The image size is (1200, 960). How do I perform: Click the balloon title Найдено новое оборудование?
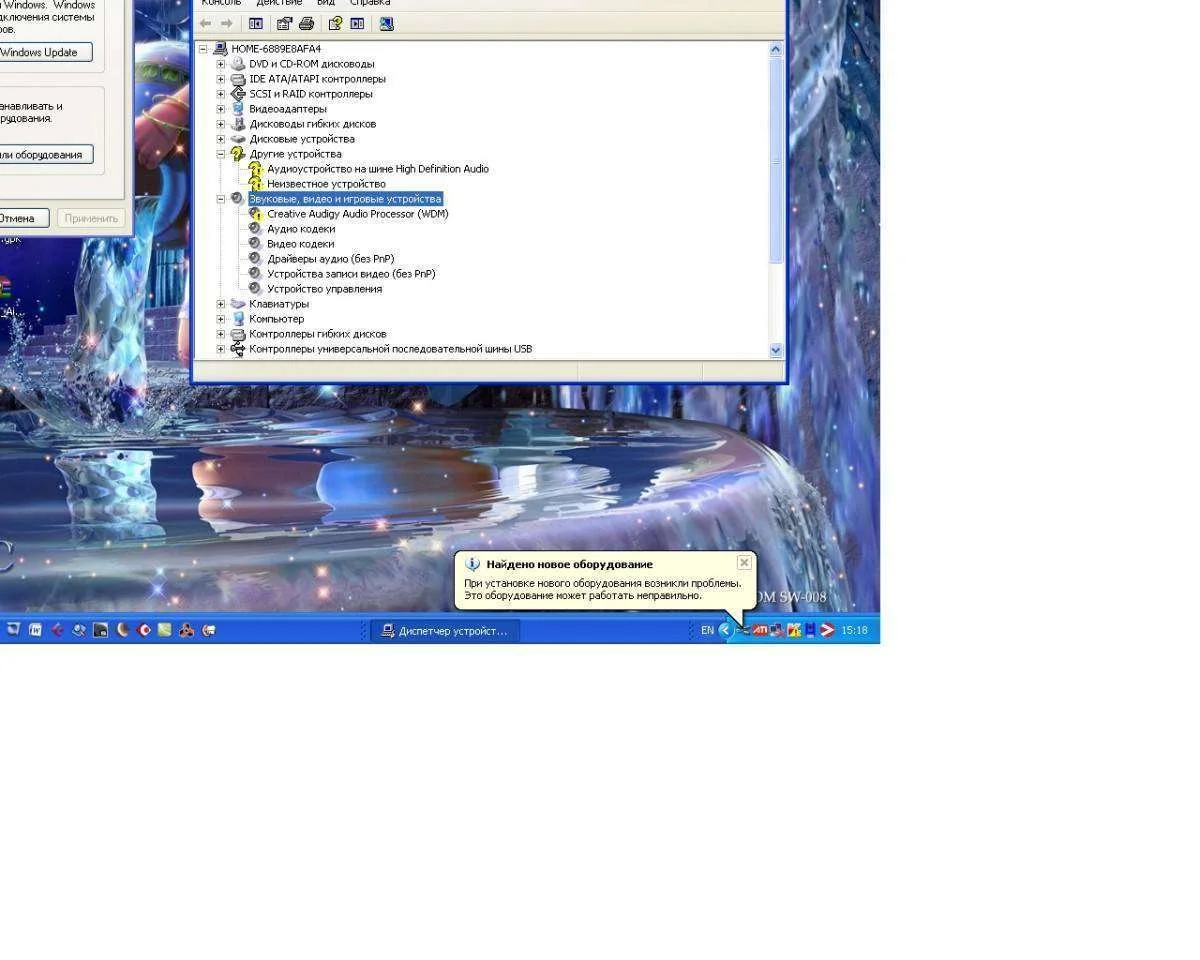(569, 565)
